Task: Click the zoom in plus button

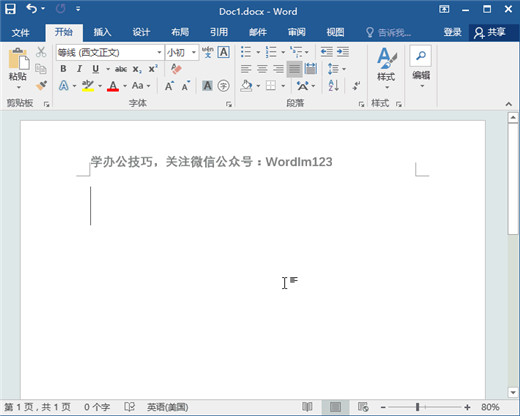Action: (467, 407)
